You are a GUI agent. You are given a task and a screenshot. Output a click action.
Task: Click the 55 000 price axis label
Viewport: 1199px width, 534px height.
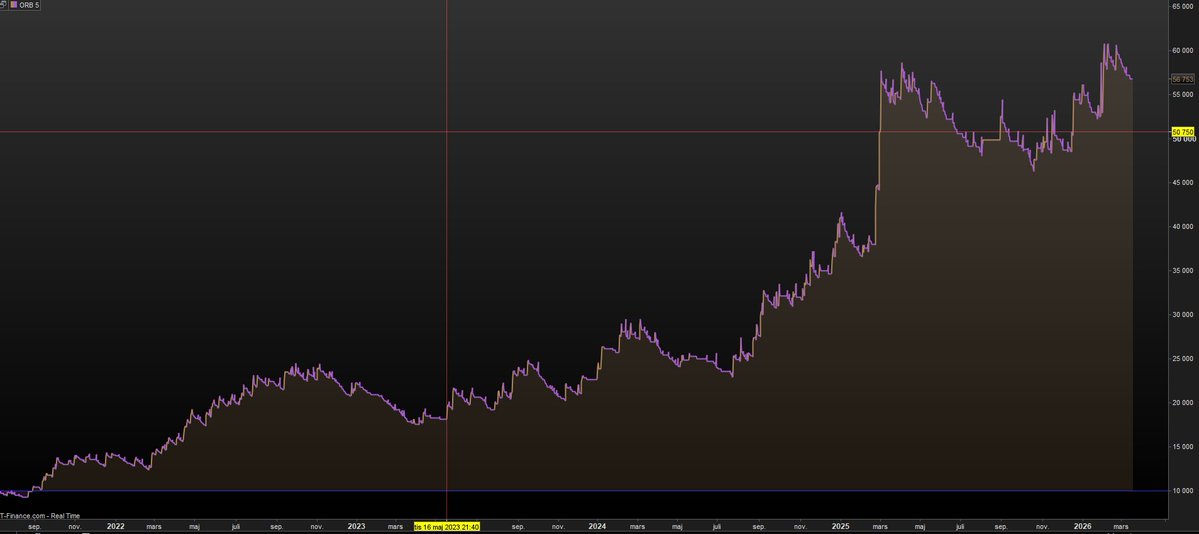click(x=1183, y=95)
